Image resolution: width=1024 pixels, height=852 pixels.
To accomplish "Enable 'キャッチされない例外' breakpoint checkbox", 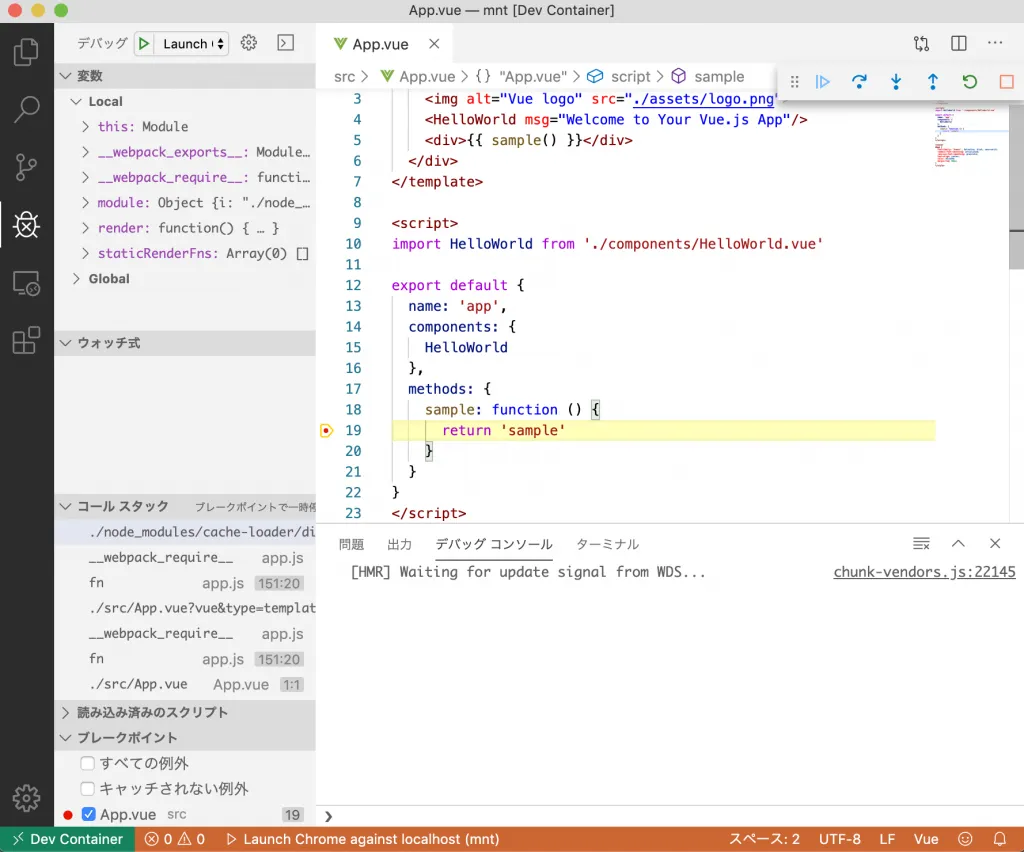I will pos(88,789).
